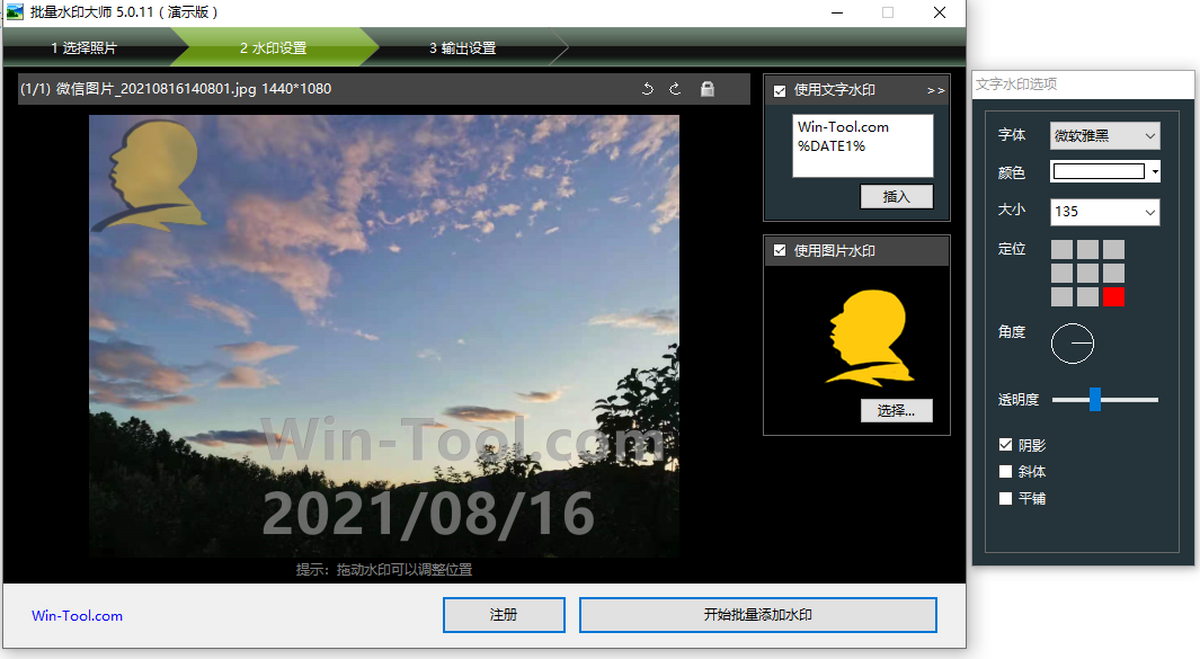1200x659 pixels.
Task: Disable the 使用文字水印 checkbox
Action: (x=780, y=91)
